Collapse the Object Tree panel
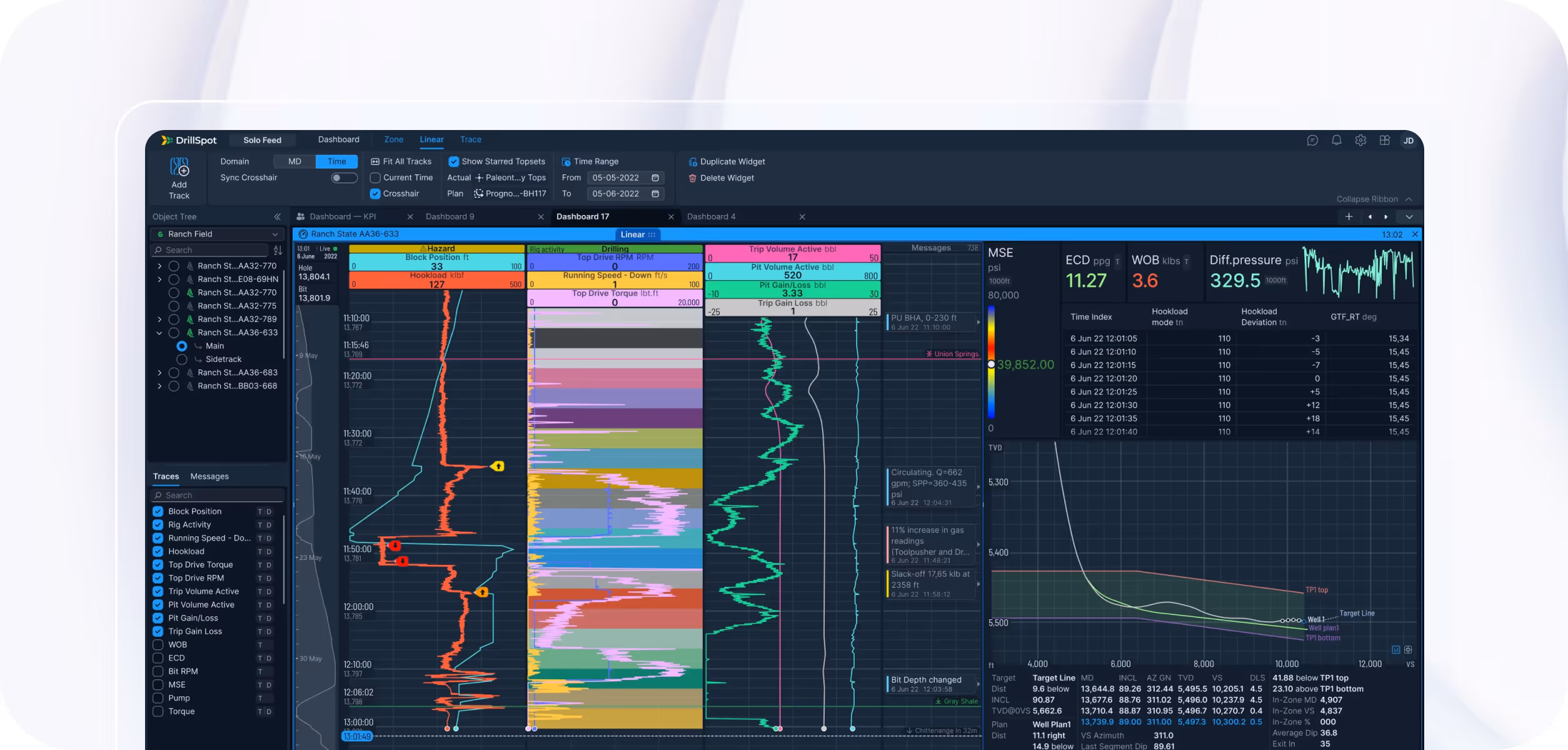The width and height of the screenshot is (1568, 750). [277, 217]
